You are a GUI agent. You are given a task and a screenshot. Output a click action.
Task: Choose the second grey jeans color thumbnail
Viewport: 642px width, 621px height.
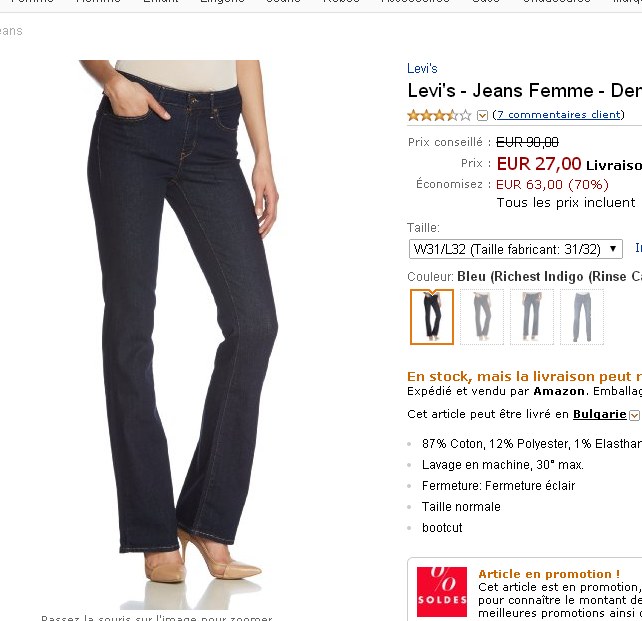pos(482,317)
